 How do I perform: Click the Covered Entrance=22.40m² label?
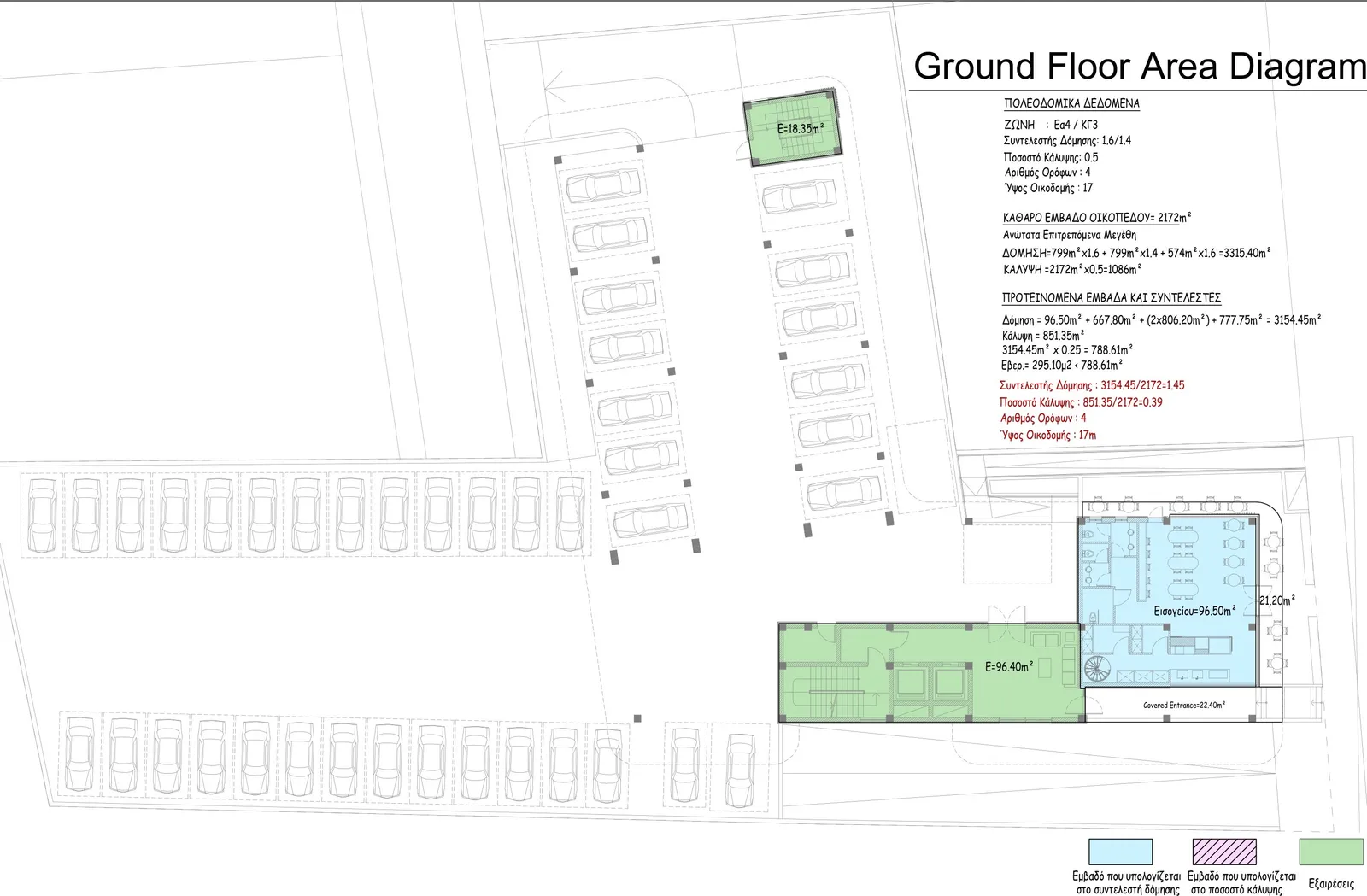1184,705
